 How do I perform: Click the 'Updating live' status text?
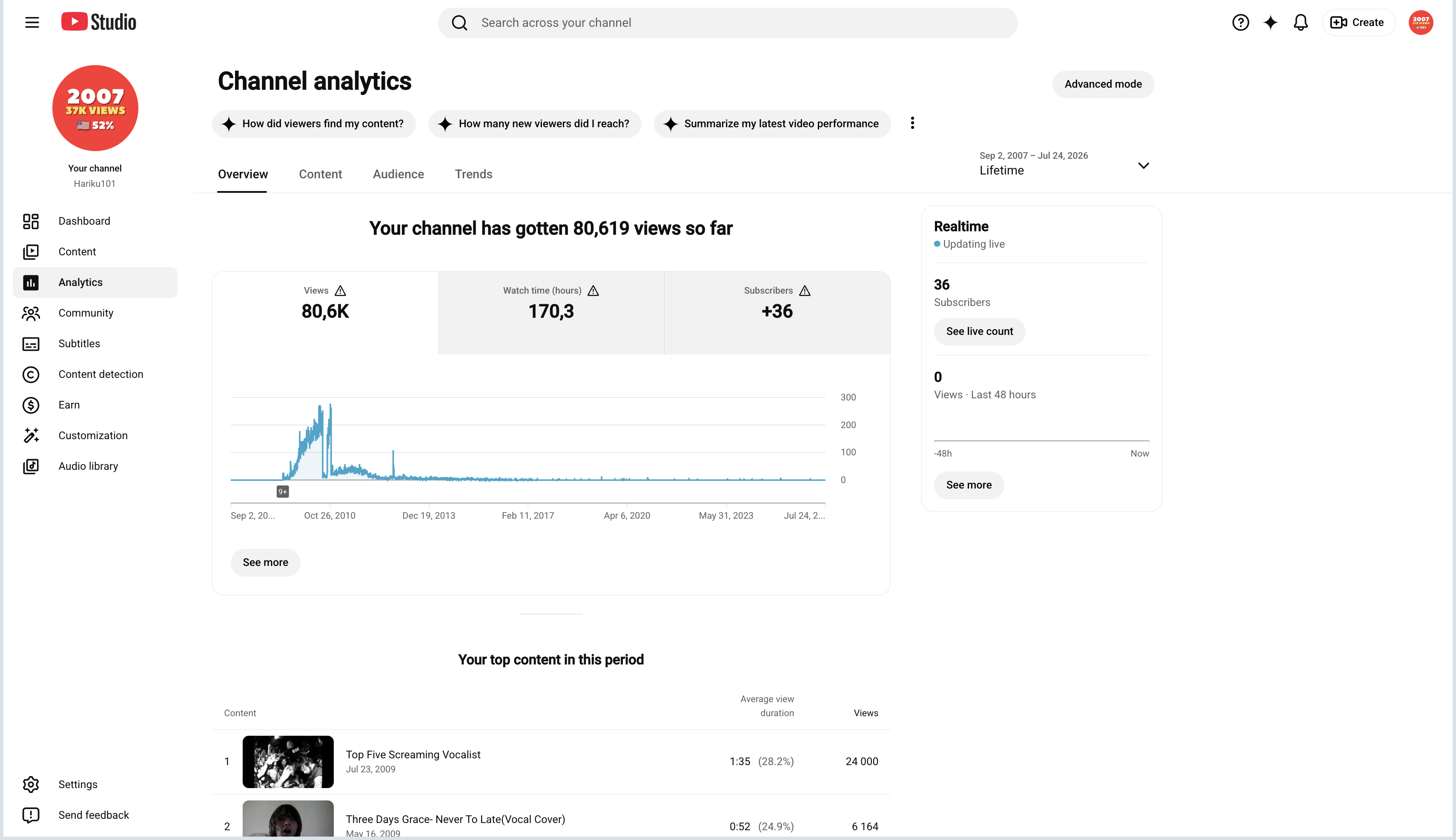click(x=974, y=244)
